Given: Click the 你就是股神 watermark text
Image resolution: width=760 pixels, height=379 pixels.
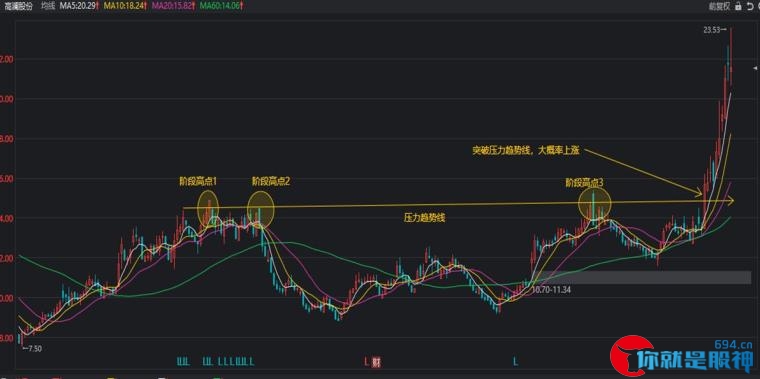Looking at the screenshot, I should 699,362.
